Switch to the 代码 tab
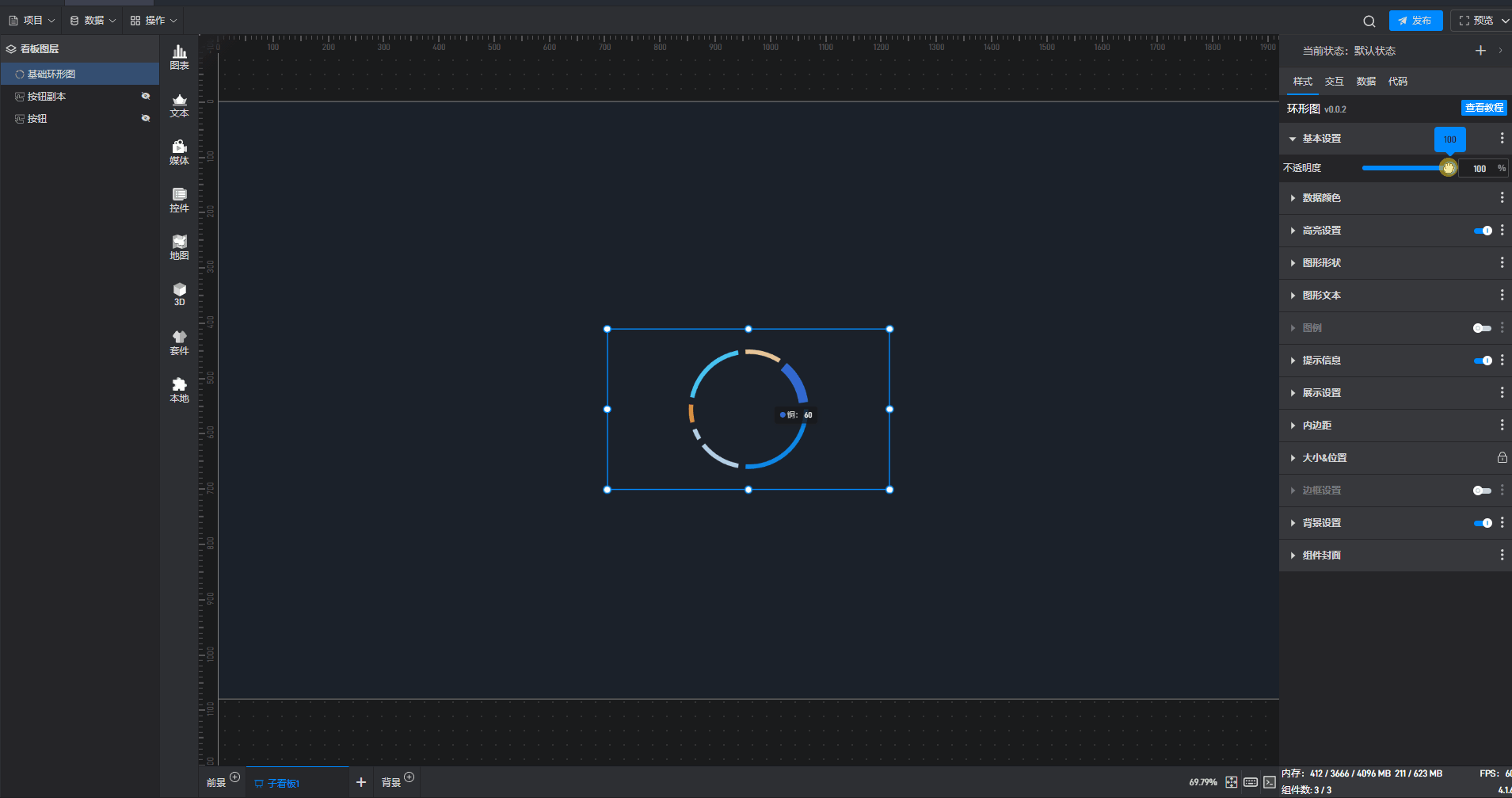Image resolution: width=1512 pixels, height=798 pixels. pos(1397,82)
